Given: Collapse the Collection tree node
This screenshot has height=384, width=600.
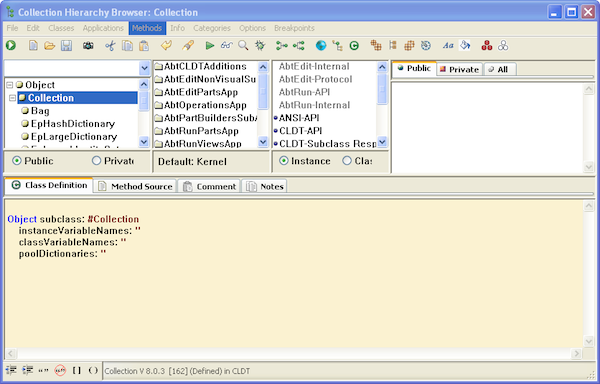Looking at the screenshot, I should point(13,98).
